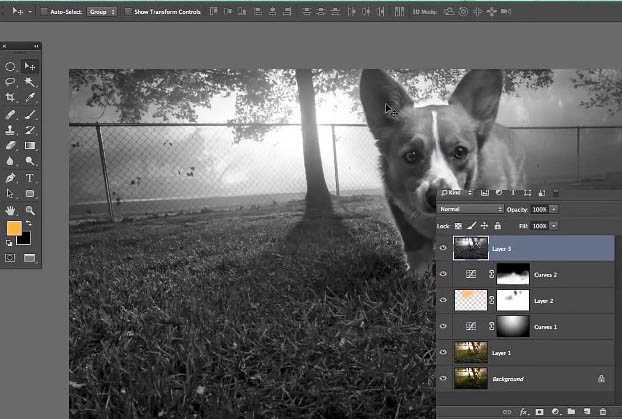Pick the Eyedropper tool
The image size is (622, 419).
coord(30,98)
